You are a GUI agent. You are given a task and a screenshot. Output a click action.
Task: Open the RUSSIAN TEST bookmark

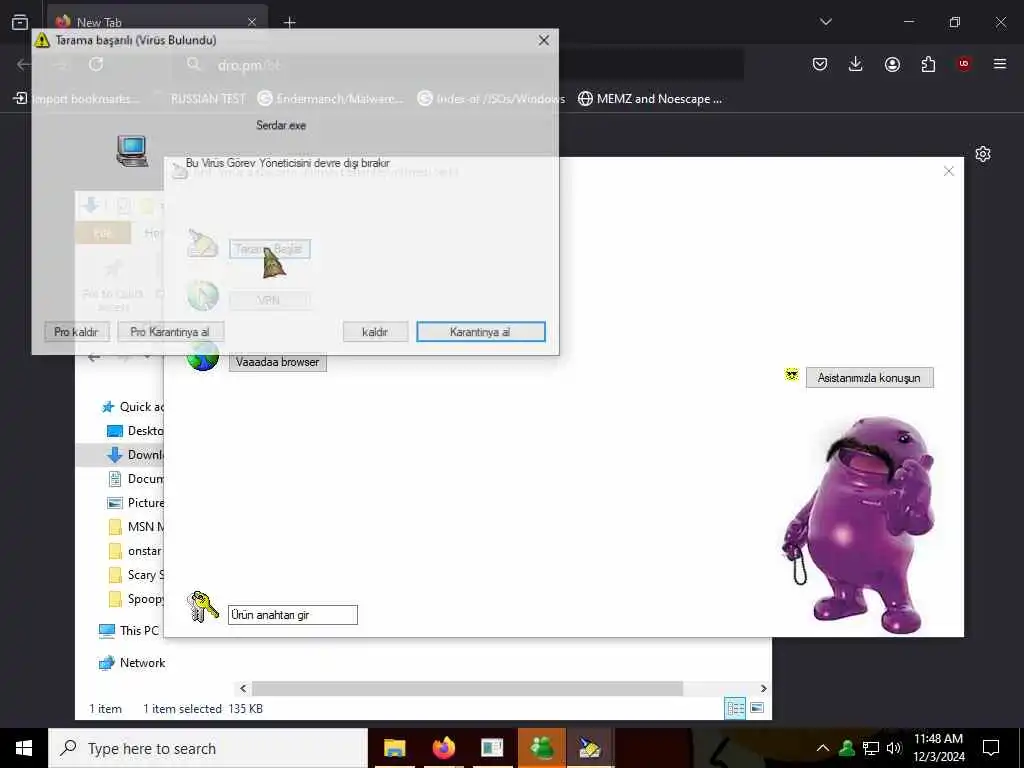point(208,99)
